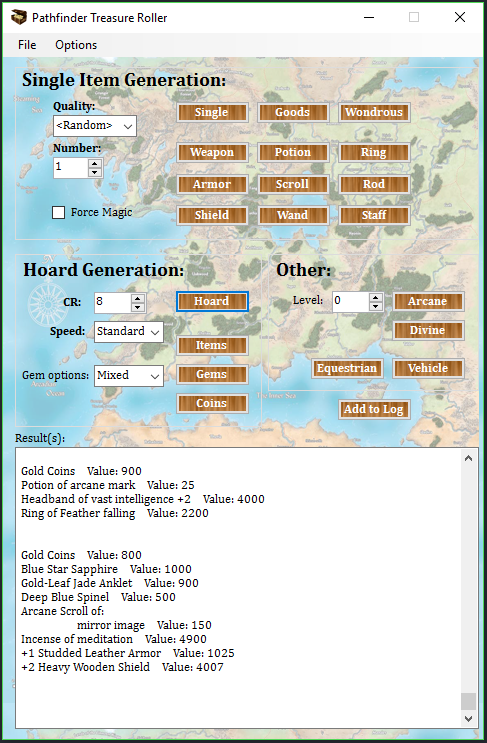The image size is (487, 743).
Task: Click the results scrollbar thumb
Action: [x=469, y=701]
